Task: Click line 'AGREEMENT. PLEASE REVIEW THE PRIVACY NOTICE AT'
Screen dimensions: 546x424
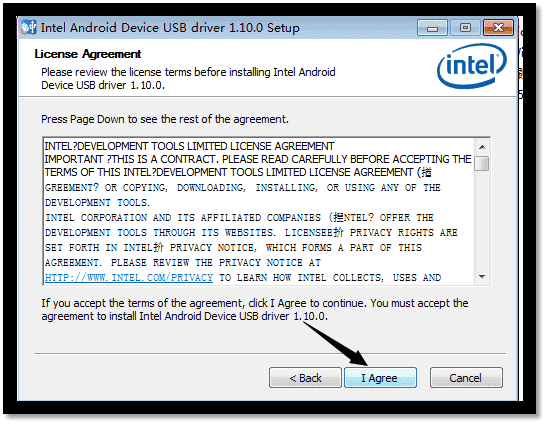Action: 183,262
